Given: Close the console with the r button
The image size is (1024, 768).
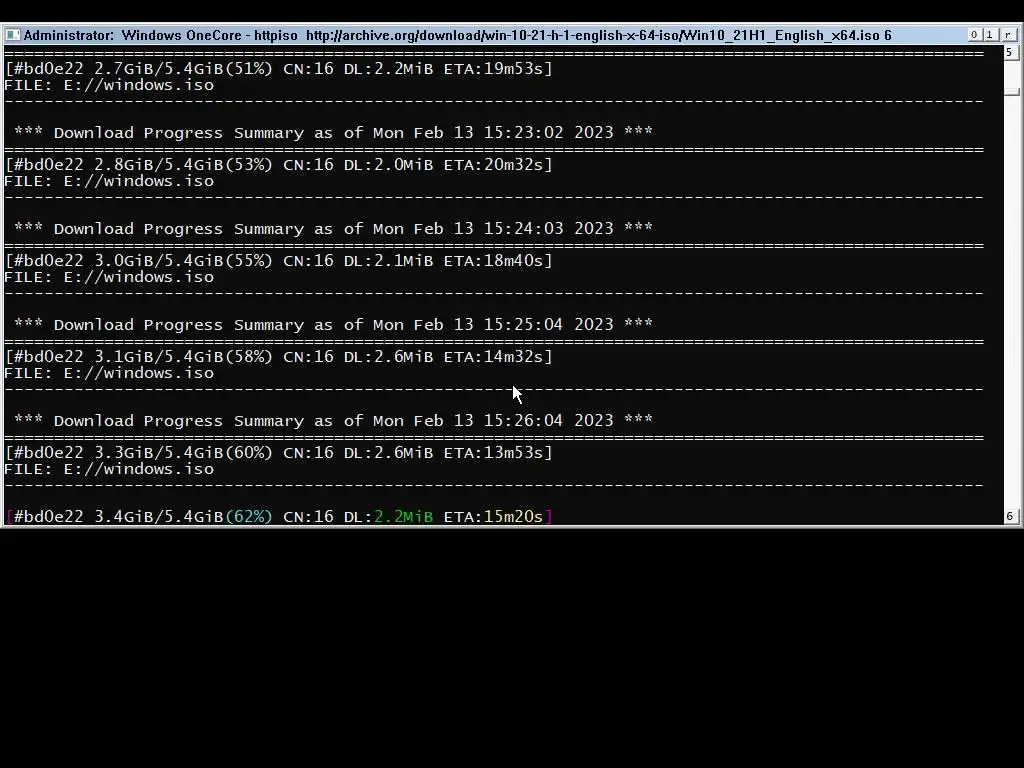Looking at the screenshot, I should tap(1008, 35).
